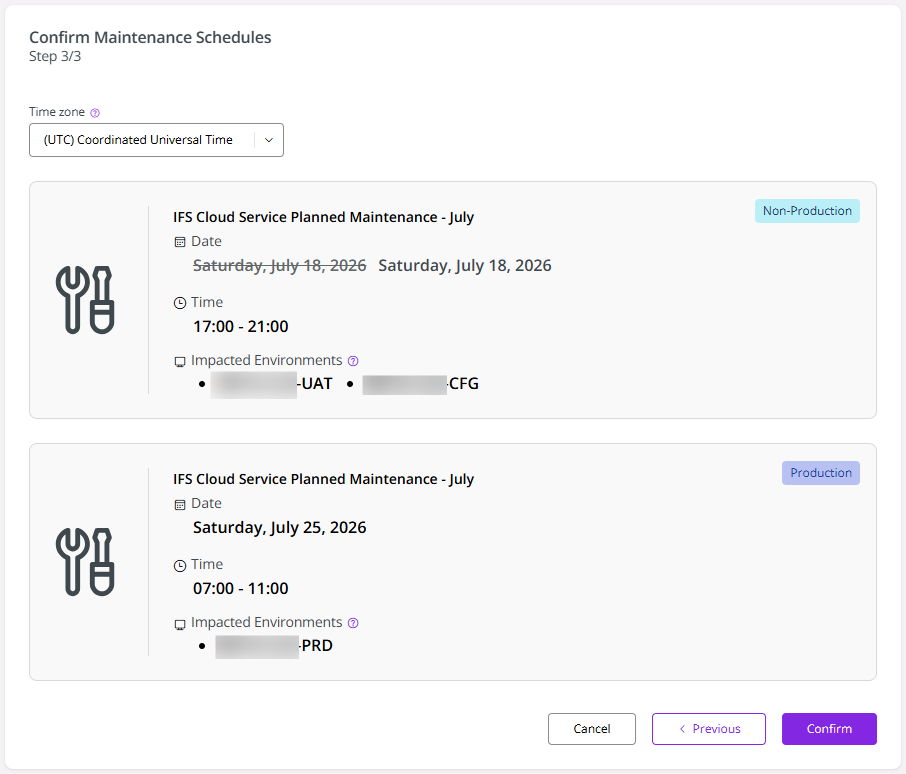The width and height of the screenshot is (906, 774).
Task: Click calendar icon in Non-Production card
Action: pyautogui.click(x=180, y=242)
